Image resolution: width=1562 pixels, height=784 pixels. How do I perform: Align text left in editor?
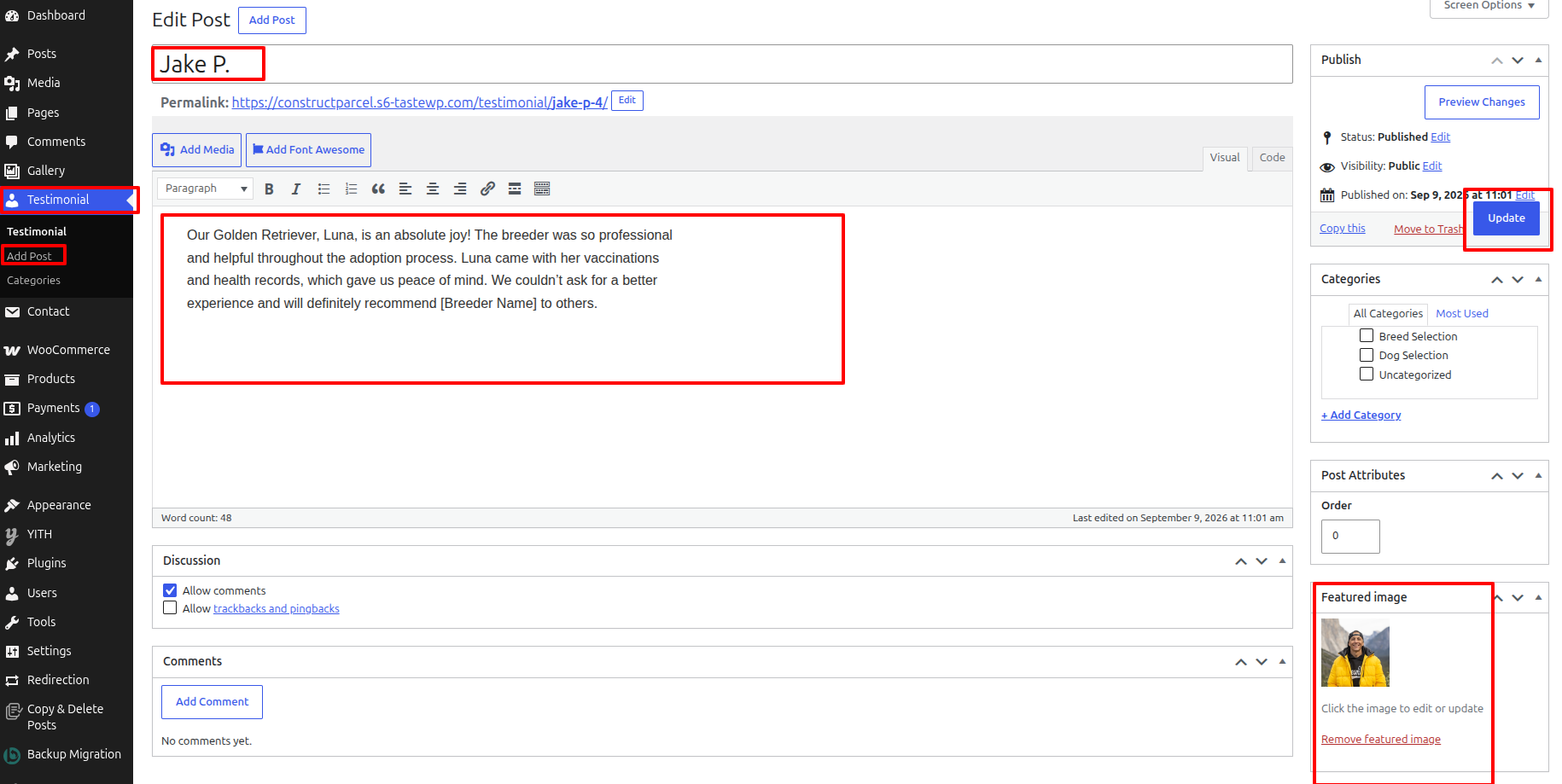[x=405, y=189]
